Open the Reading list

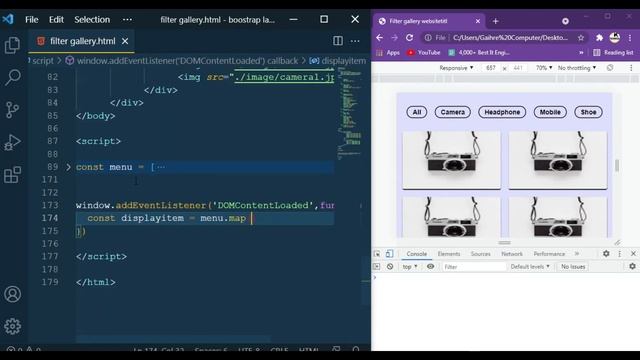[613, 53]
